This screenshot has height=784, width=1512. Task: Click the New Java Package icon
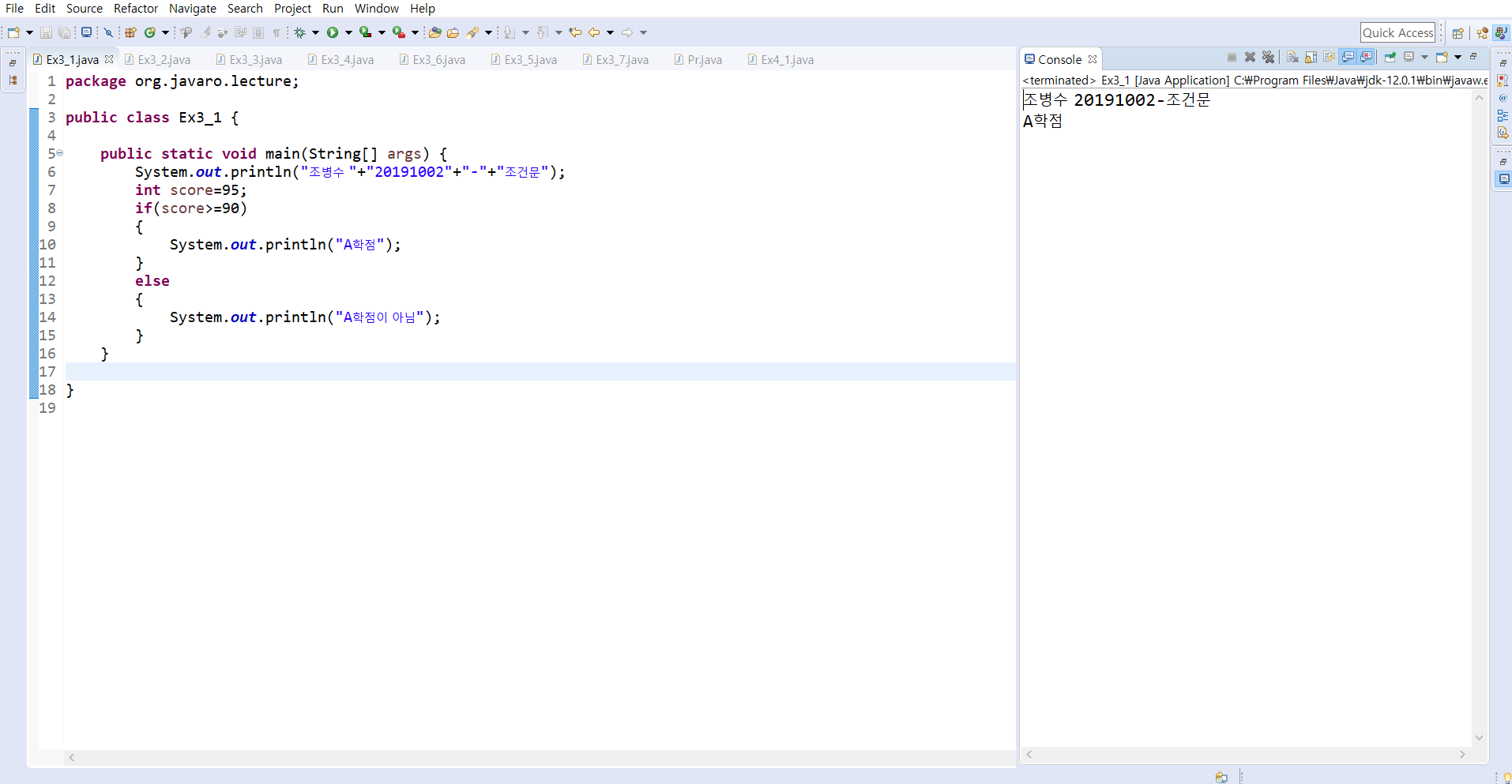pyautogui.click(x=130, y=32)
